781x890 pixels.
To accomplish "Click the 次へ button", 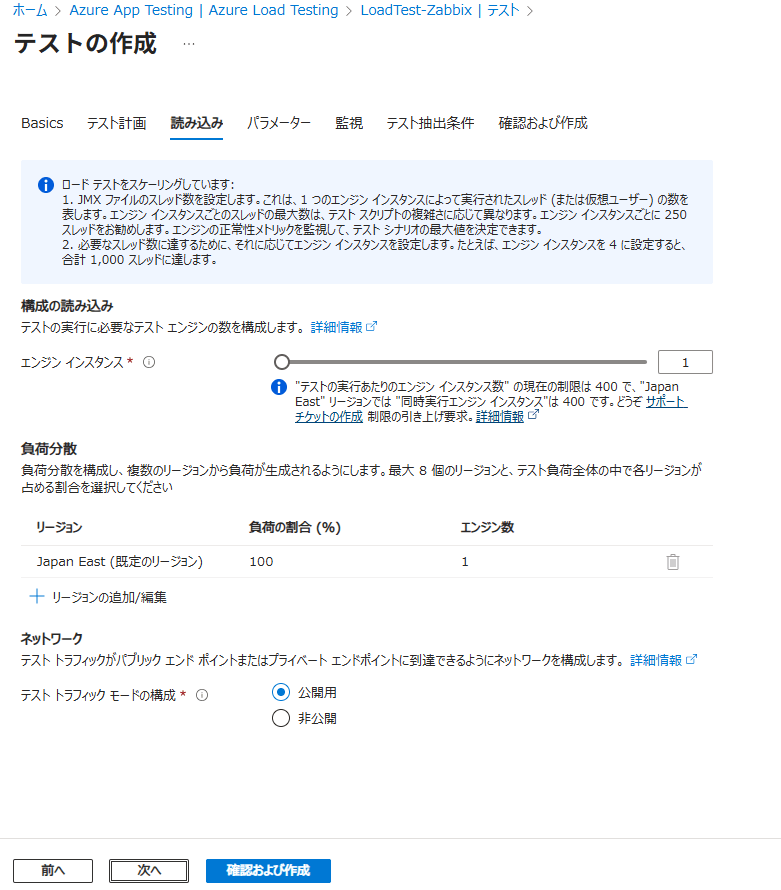I will click(149, 871).
